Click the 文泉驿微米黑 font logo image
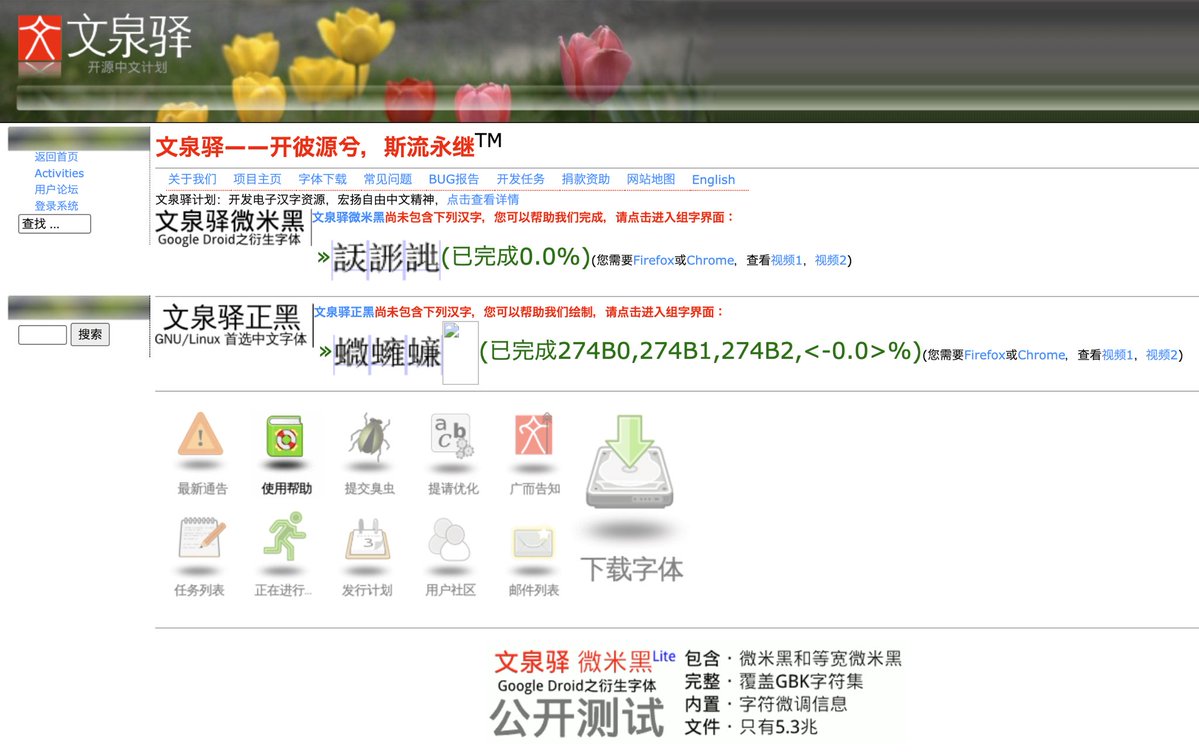The image size is (1199, 756). click(229, 228)
